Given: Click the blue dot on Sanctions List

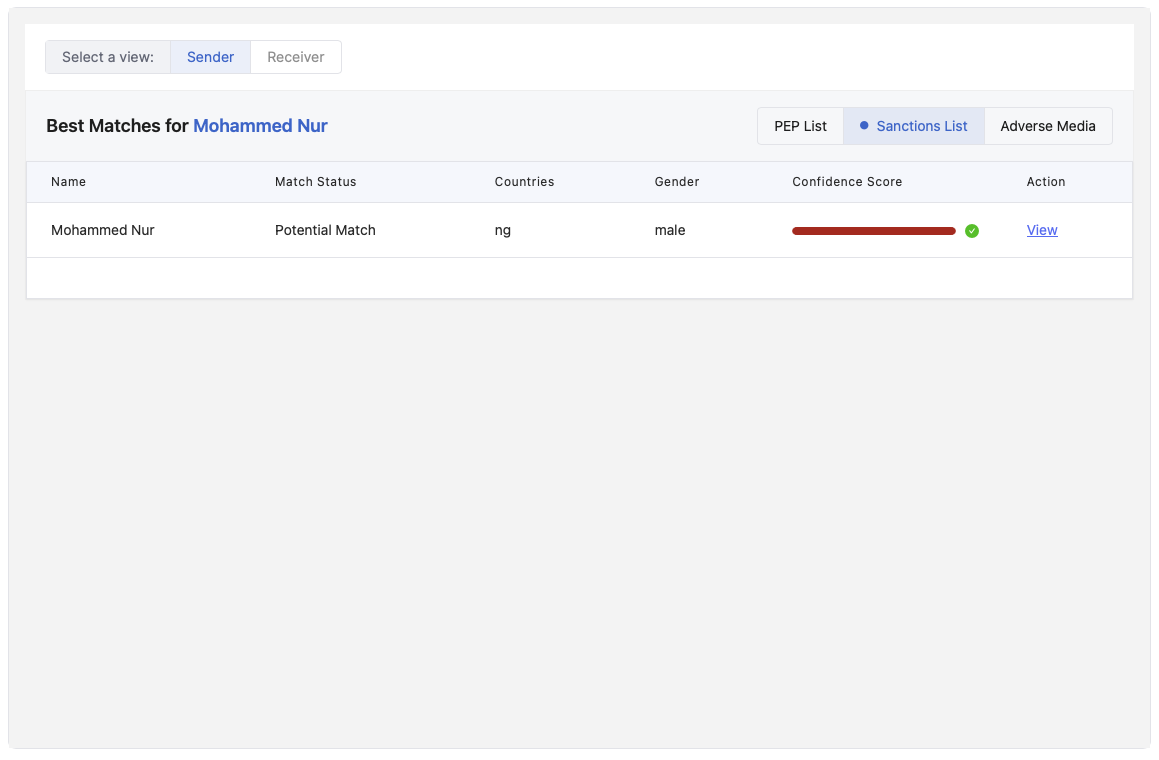Looking at the screenshot, I should [x=864, y=126].
